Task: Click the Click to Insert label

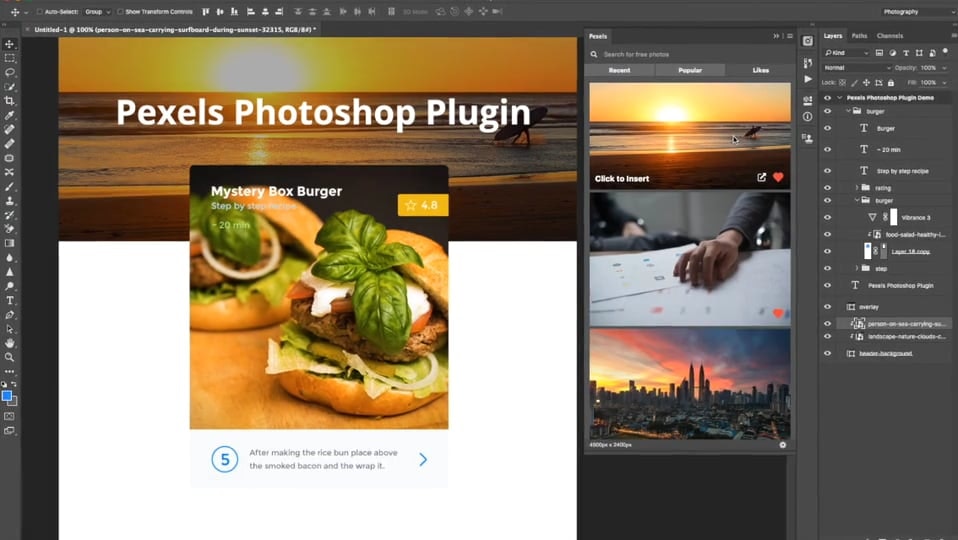Action: [622, 178]
